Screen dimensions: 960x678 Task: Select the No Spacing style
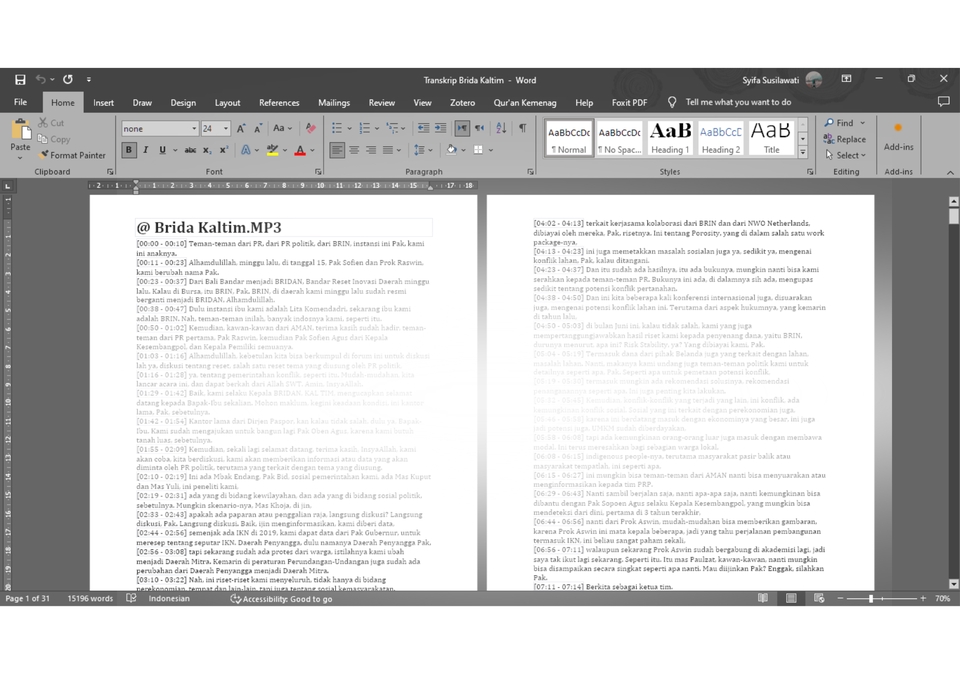pyautogui.click(x=620, y=138)
